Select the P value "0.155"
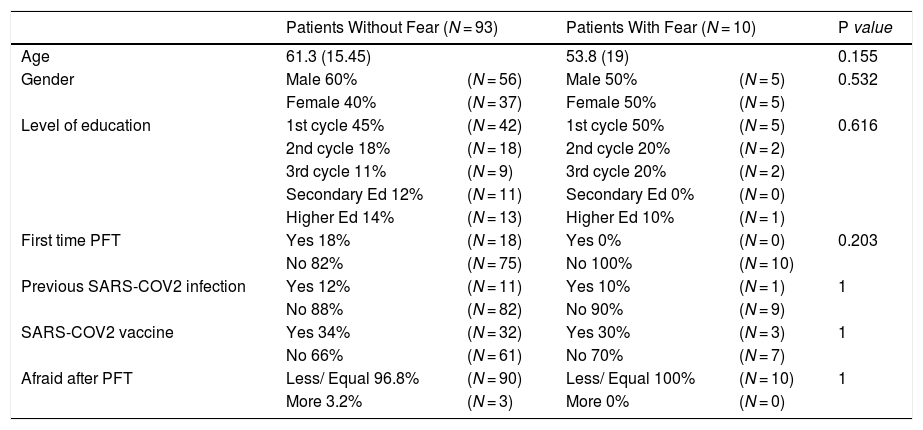Viewport: 923px width, 430px height. point(858,57)
